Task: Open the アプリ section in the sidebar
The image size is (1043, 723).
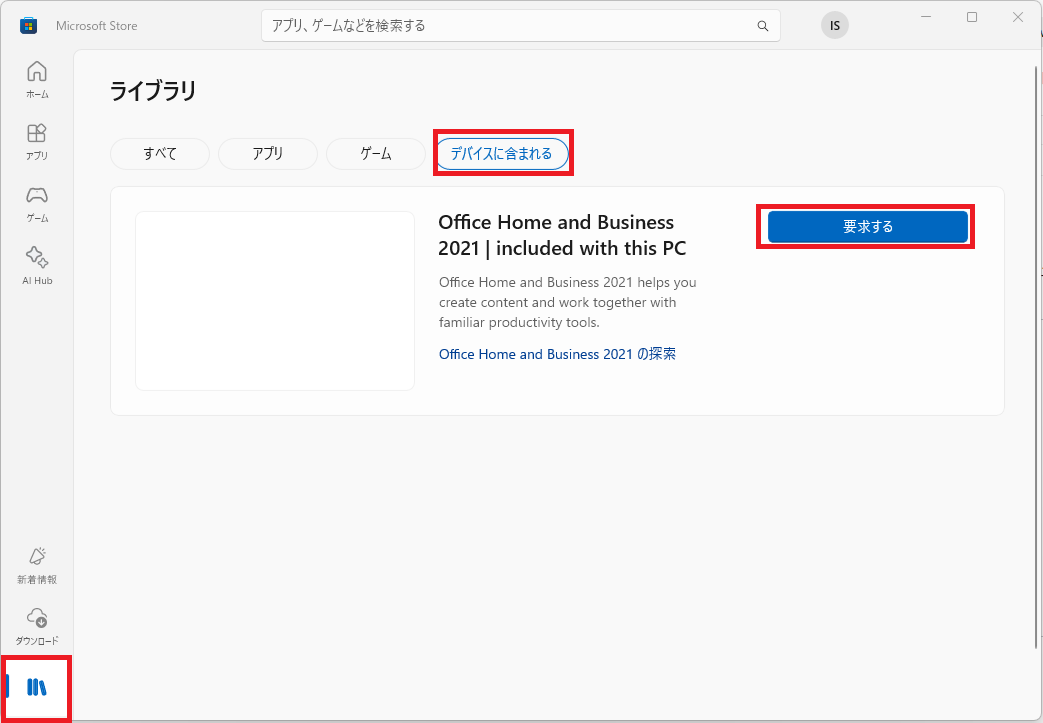Action: pyautogui.click(x=37, y=142)
